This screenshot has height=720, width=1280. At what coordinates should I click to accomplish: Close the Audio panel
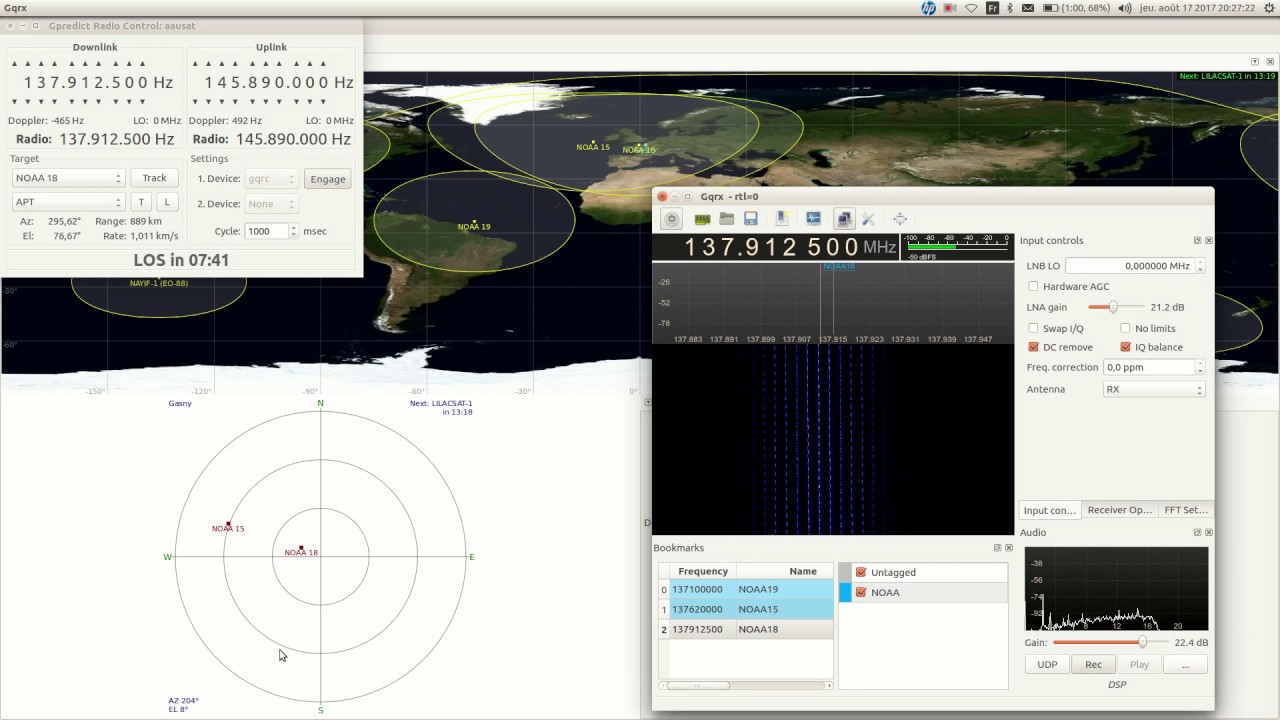[1208, 533]
